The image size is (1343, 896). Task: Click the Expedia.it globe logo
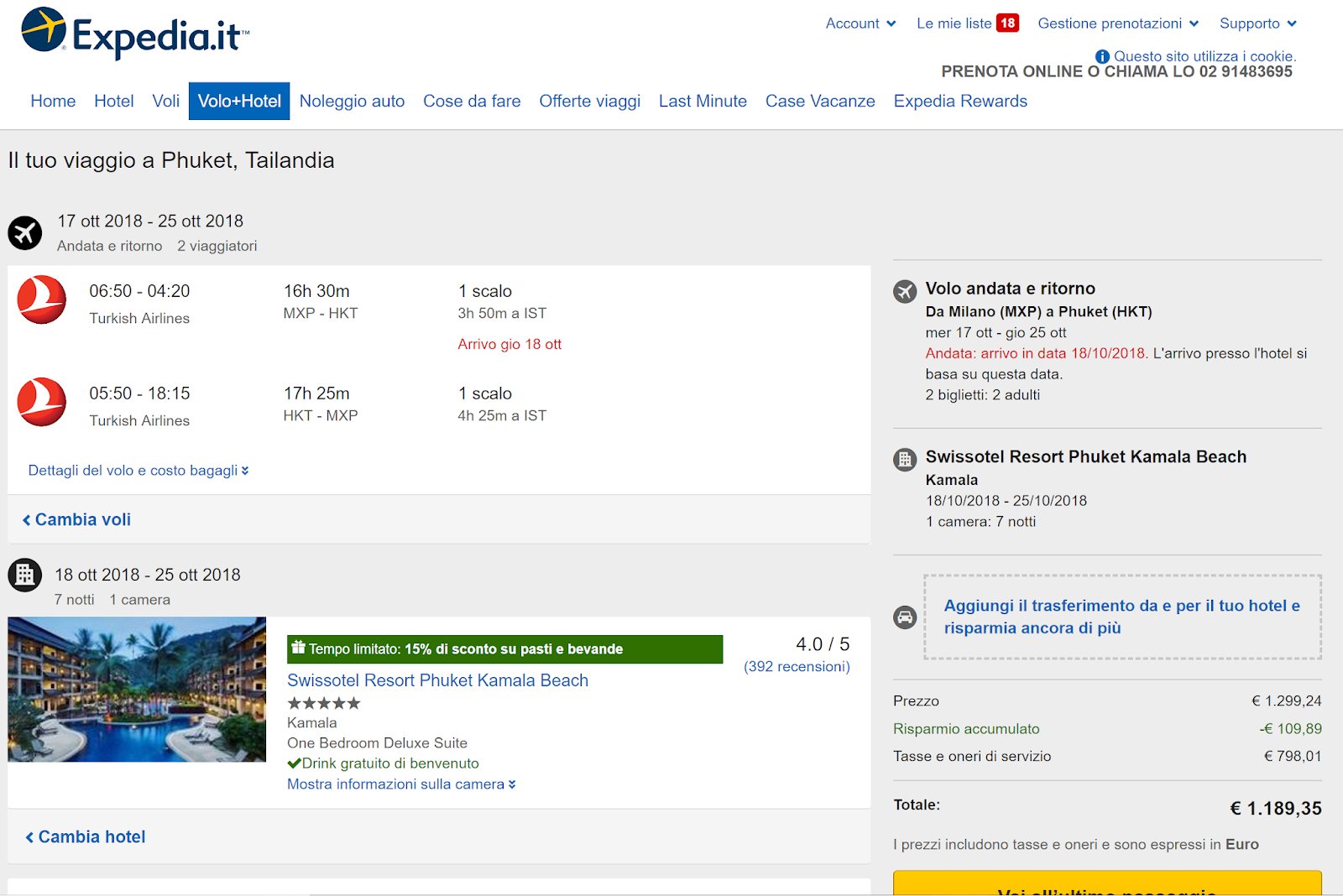tap(44, 30)
